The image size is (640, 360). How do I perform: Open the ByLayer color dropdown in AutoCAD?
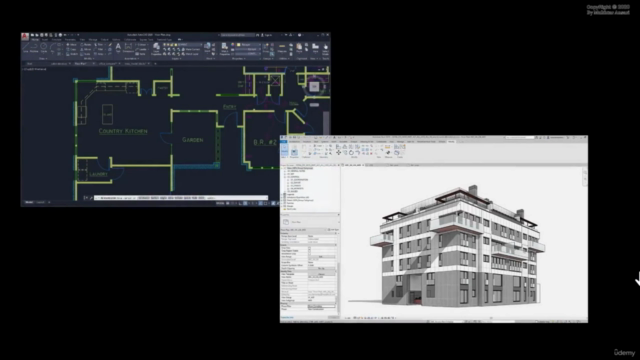249,44
